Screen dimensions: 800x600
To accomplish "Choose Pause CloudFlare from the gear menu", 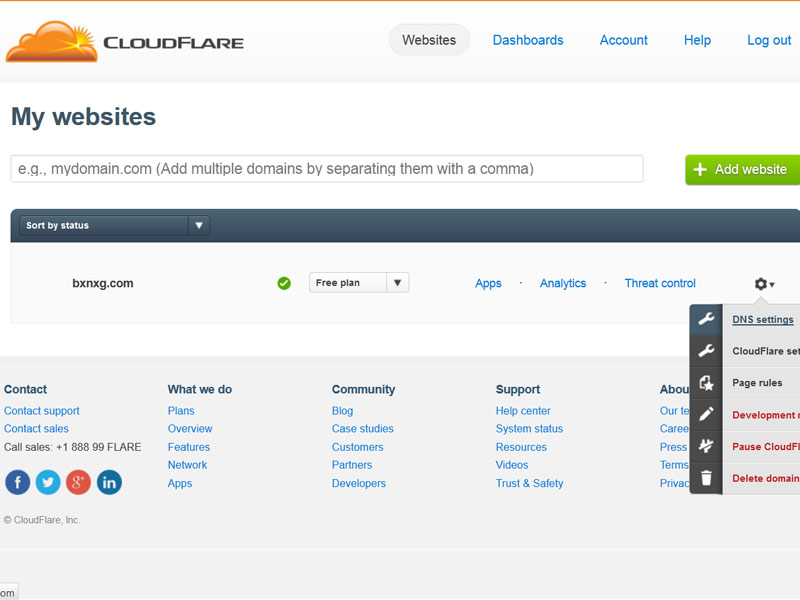I will [x=766, y=446].
